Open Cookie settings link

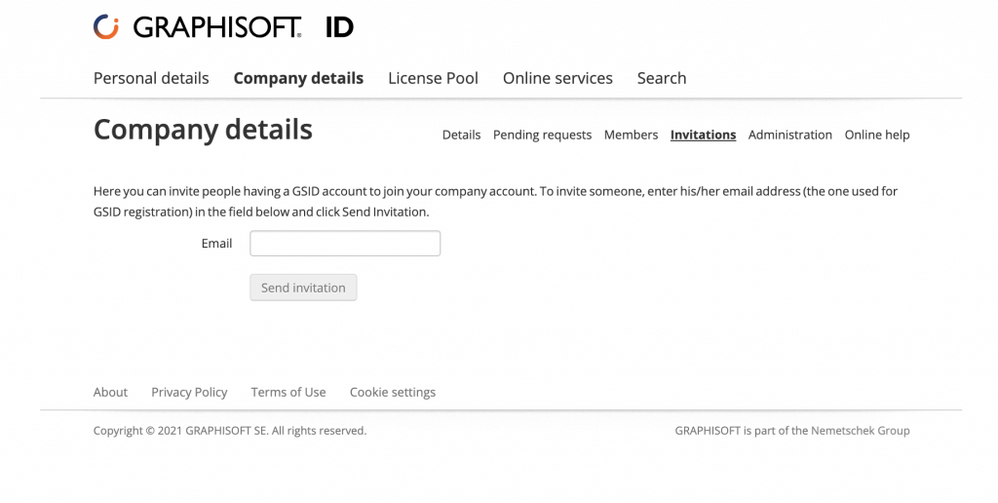point(393,392)
